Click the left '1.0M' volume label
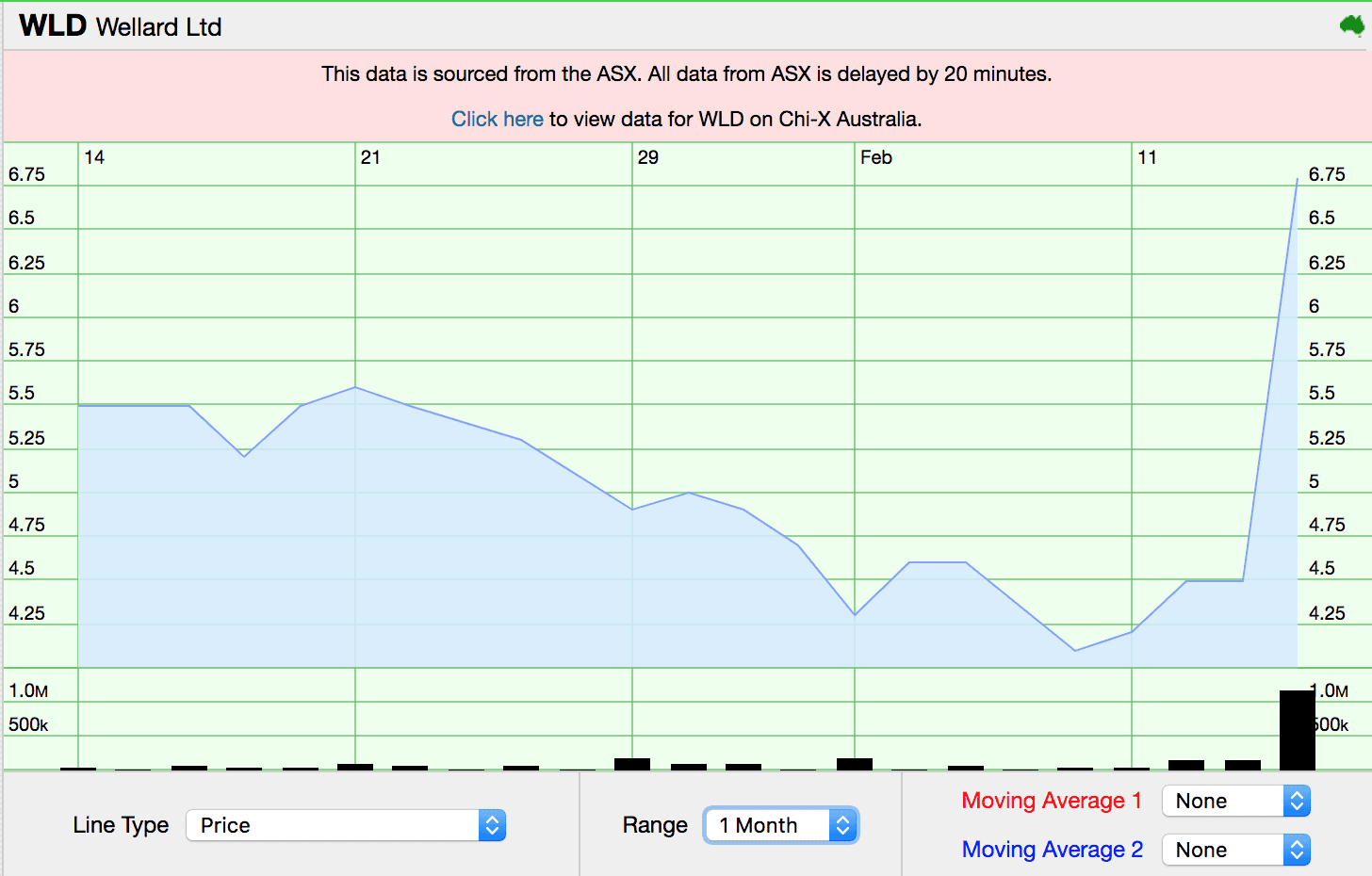1372x876 pixels. pyautogui.click(x=28, y=690)
